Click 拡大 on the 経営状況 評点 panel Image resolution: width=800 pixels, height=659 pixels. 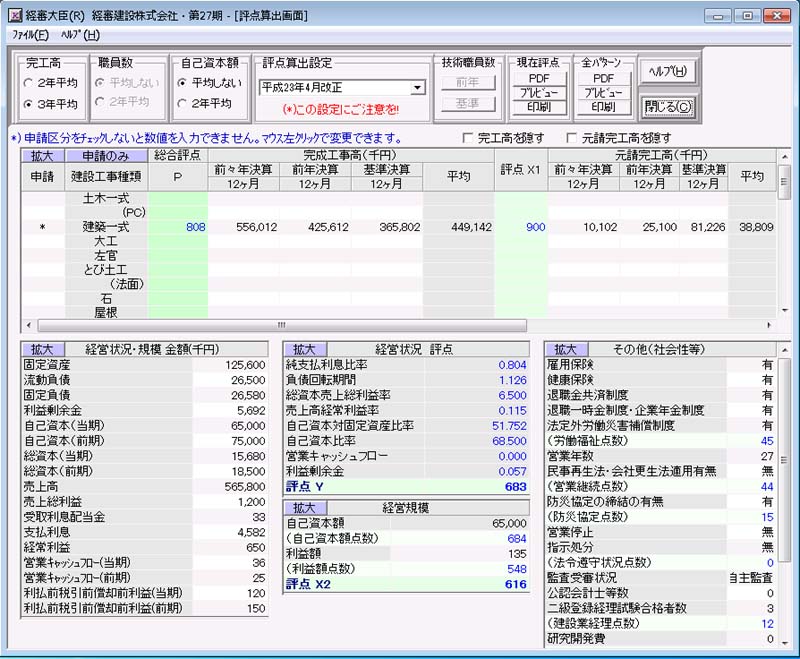tap(306, 349)
